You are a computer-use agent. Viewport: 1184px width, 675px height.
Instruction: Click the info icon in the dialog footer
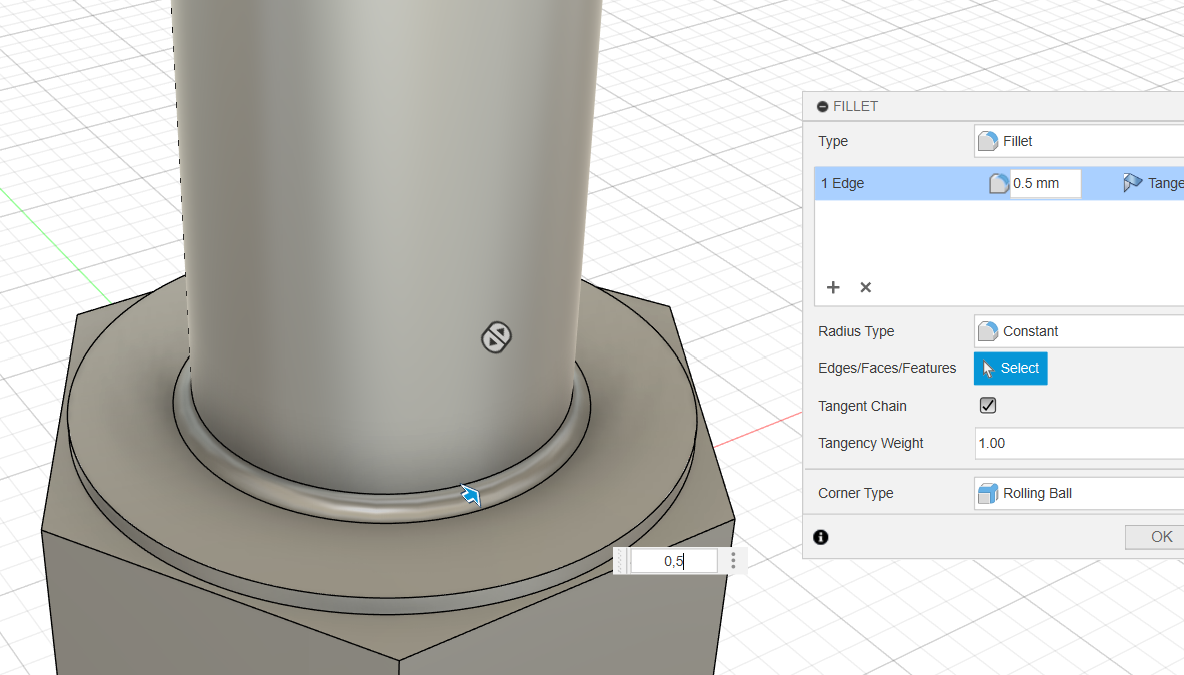pyautogui.click(x=821, y=537)
